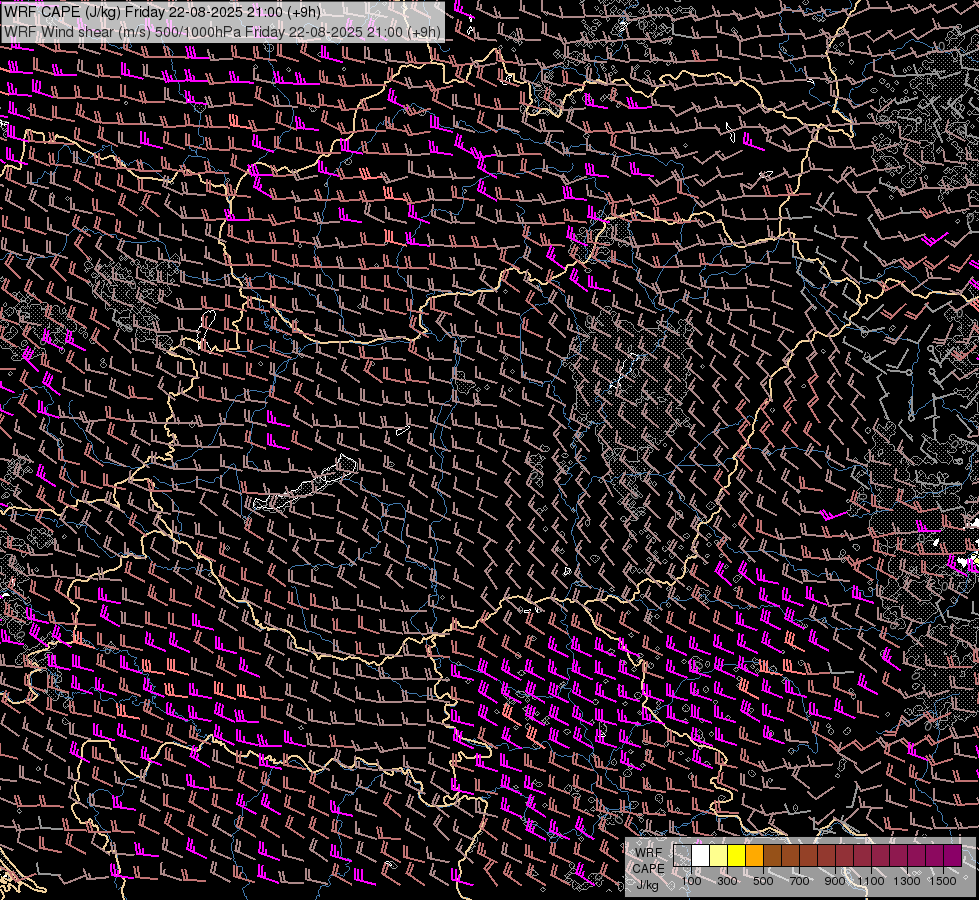Click the 100 legend value
The height and width of the screenshot is (900, 979).
click(691, 881)
